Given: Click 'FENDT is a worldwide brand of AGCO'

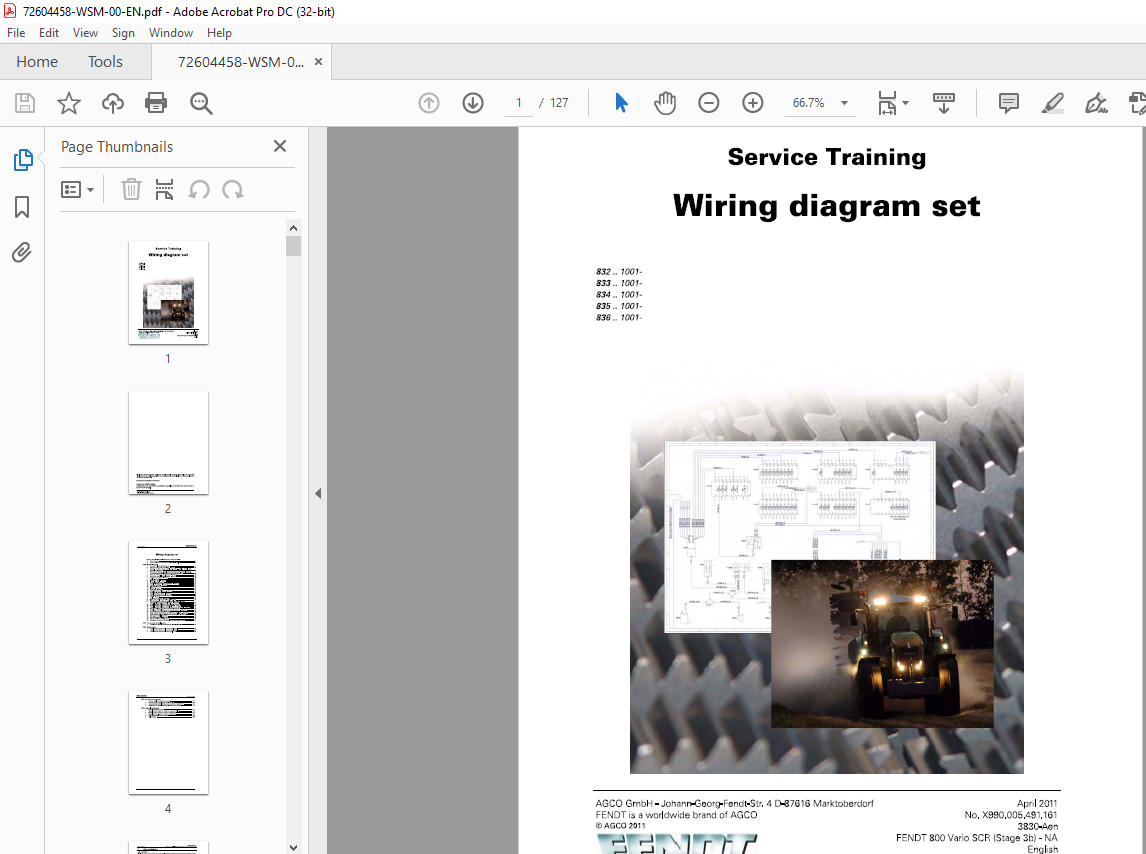Looking at the screenshot, I should 676,815.
